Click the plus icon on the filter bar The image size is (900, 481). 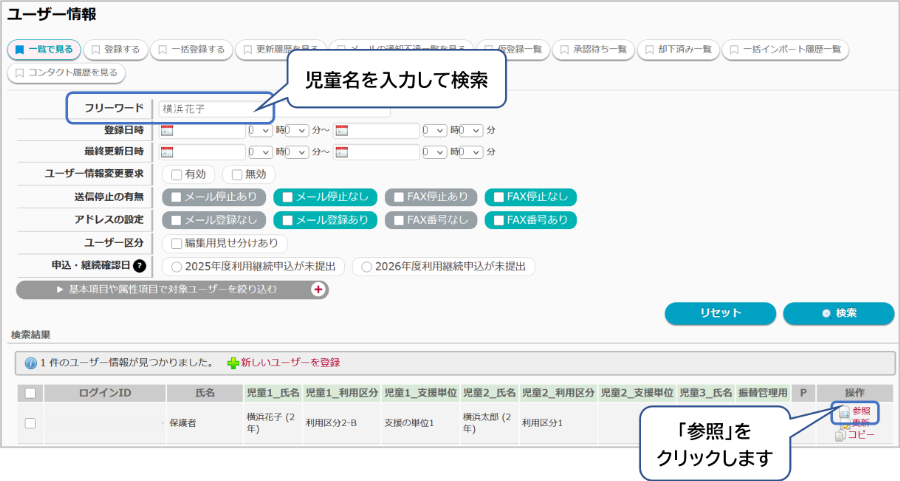(x=318, y=289)
